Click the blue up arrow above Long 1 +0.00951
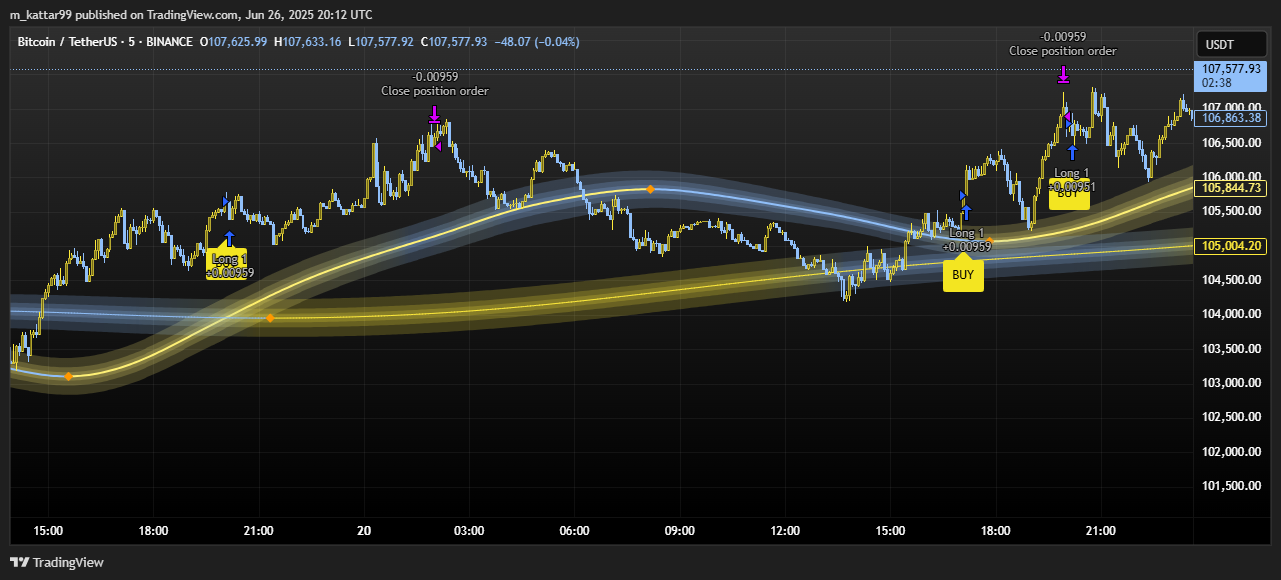The height and width of the screenshot is (580, 1281). click(x=1072, y=152)
